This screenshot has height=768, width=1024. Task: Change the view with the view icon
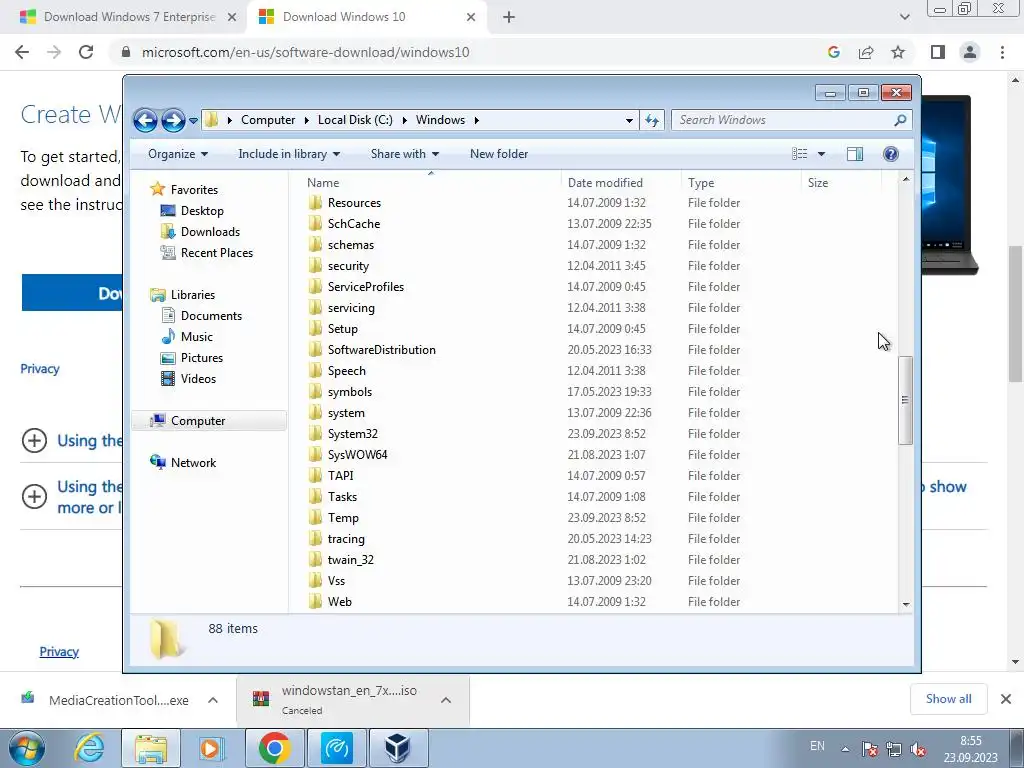pyautogui.click(x=799, y=154)
